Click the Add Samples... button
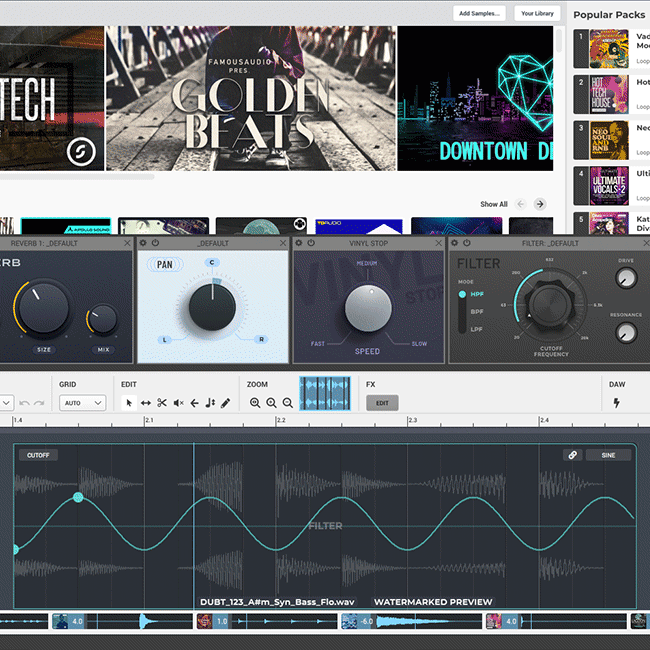Screen dimensions: 650x650 (479, 13)
